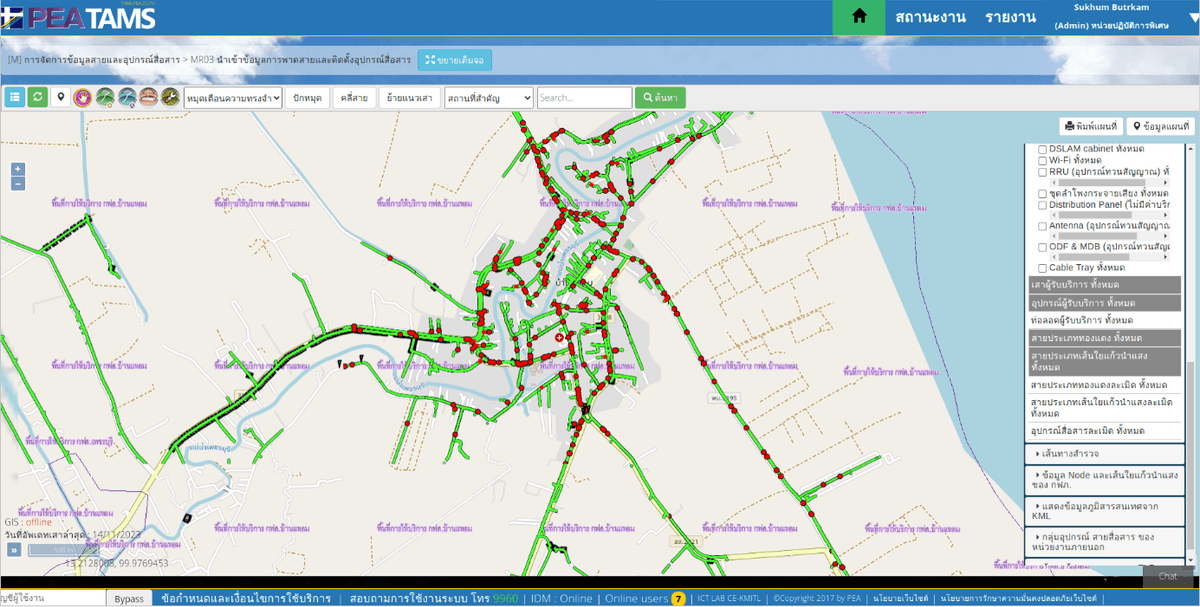Open the หมุดเตือนความทรงจำ dropdown
1200x607 pixels.
(233, 97)
